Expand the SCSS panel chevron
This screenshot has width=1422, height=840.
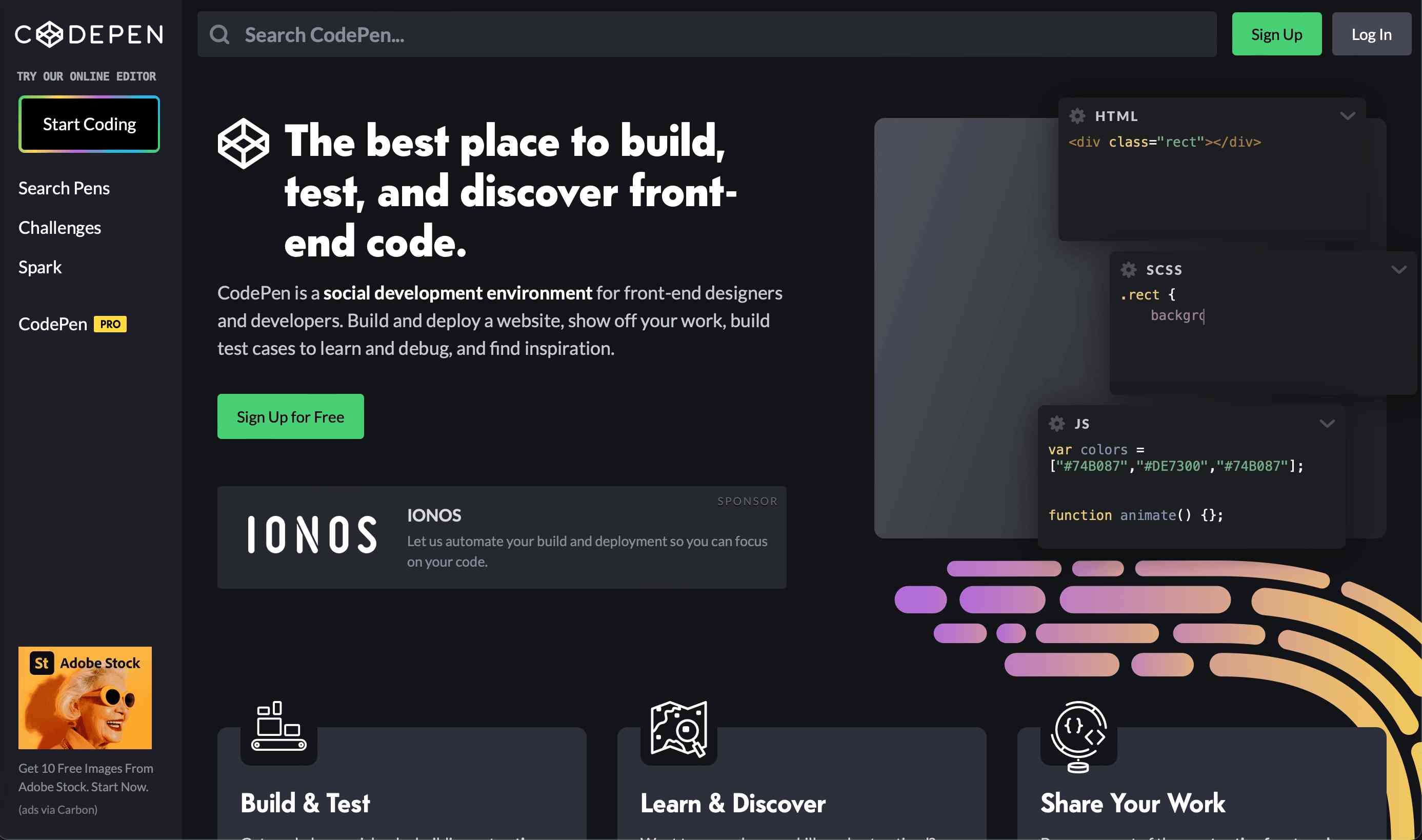(x=1399, y=269)
